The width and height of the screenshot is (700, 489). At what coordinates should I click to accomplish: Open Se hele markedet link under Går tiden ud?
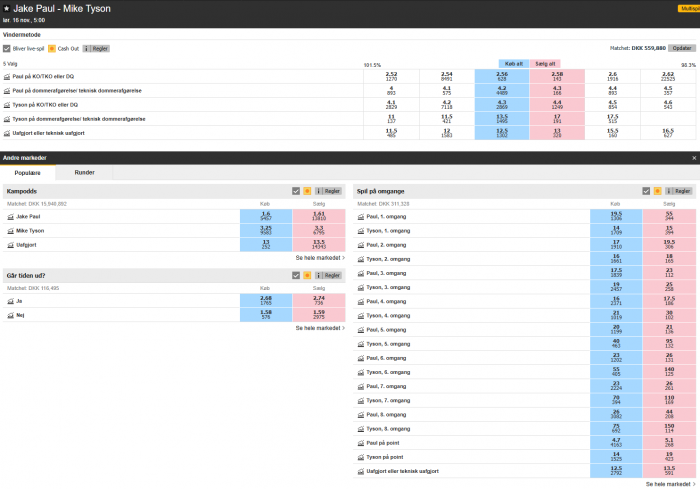point(320,328)
